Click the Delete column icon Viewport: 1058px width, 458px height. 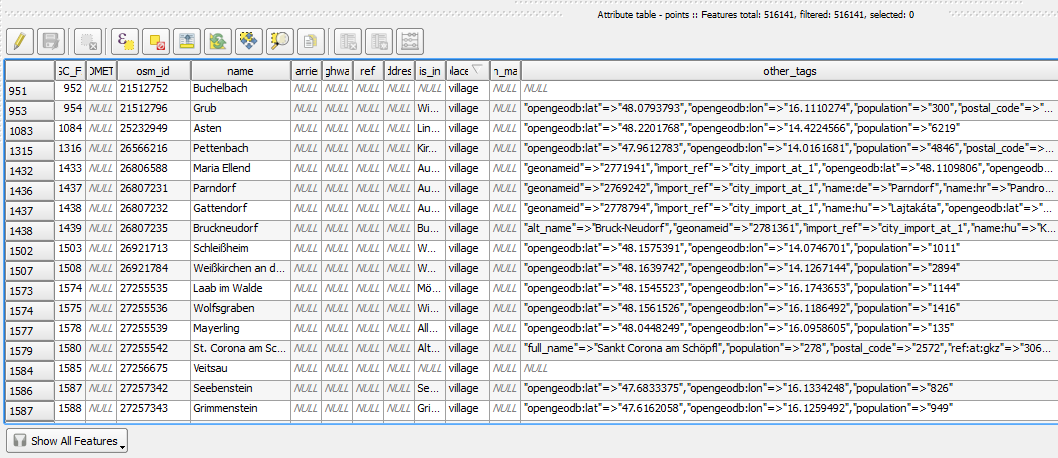[x=347, y=41]
